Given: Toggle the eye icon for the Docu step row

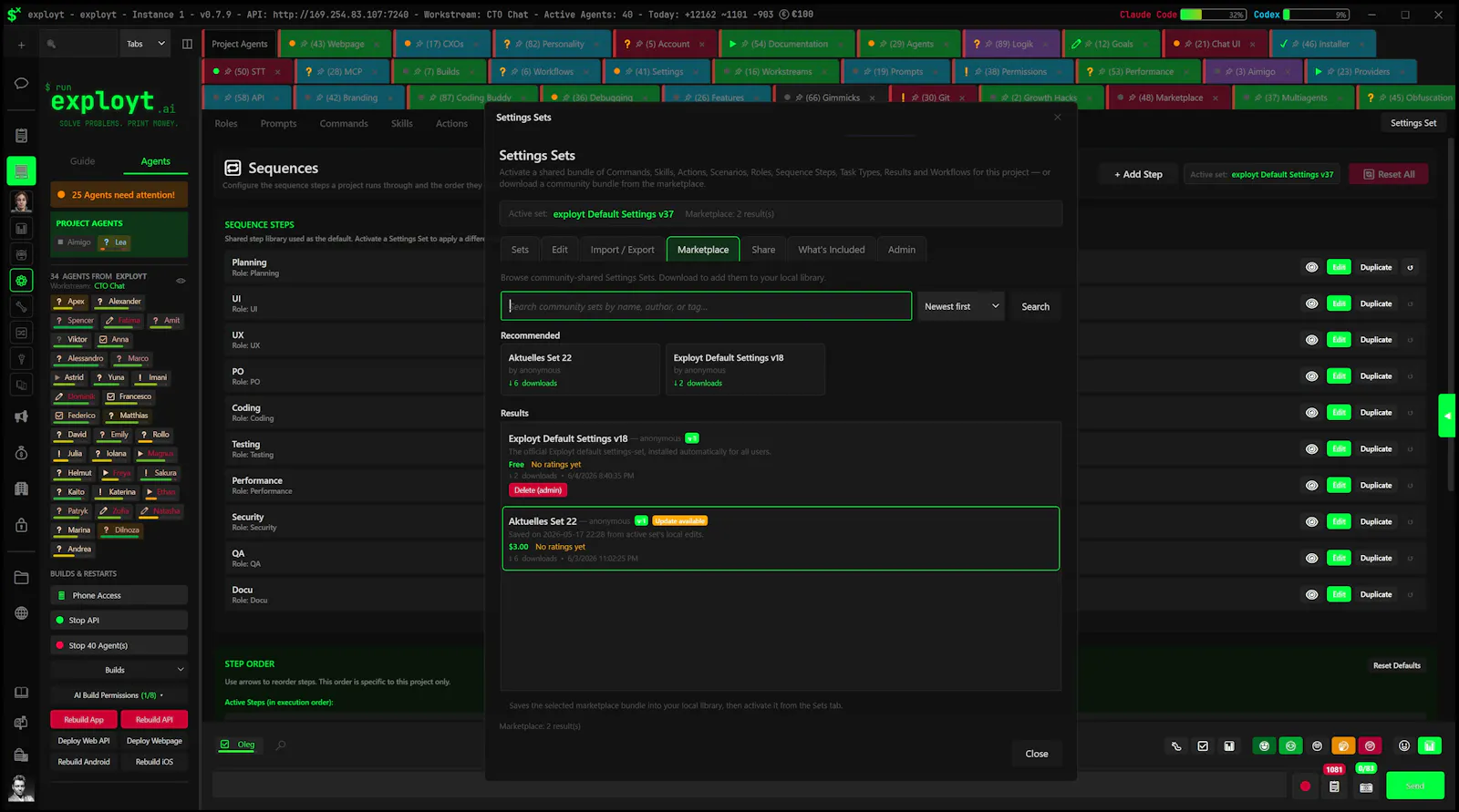Looking at the screenshot, I should pos(1311,595).
